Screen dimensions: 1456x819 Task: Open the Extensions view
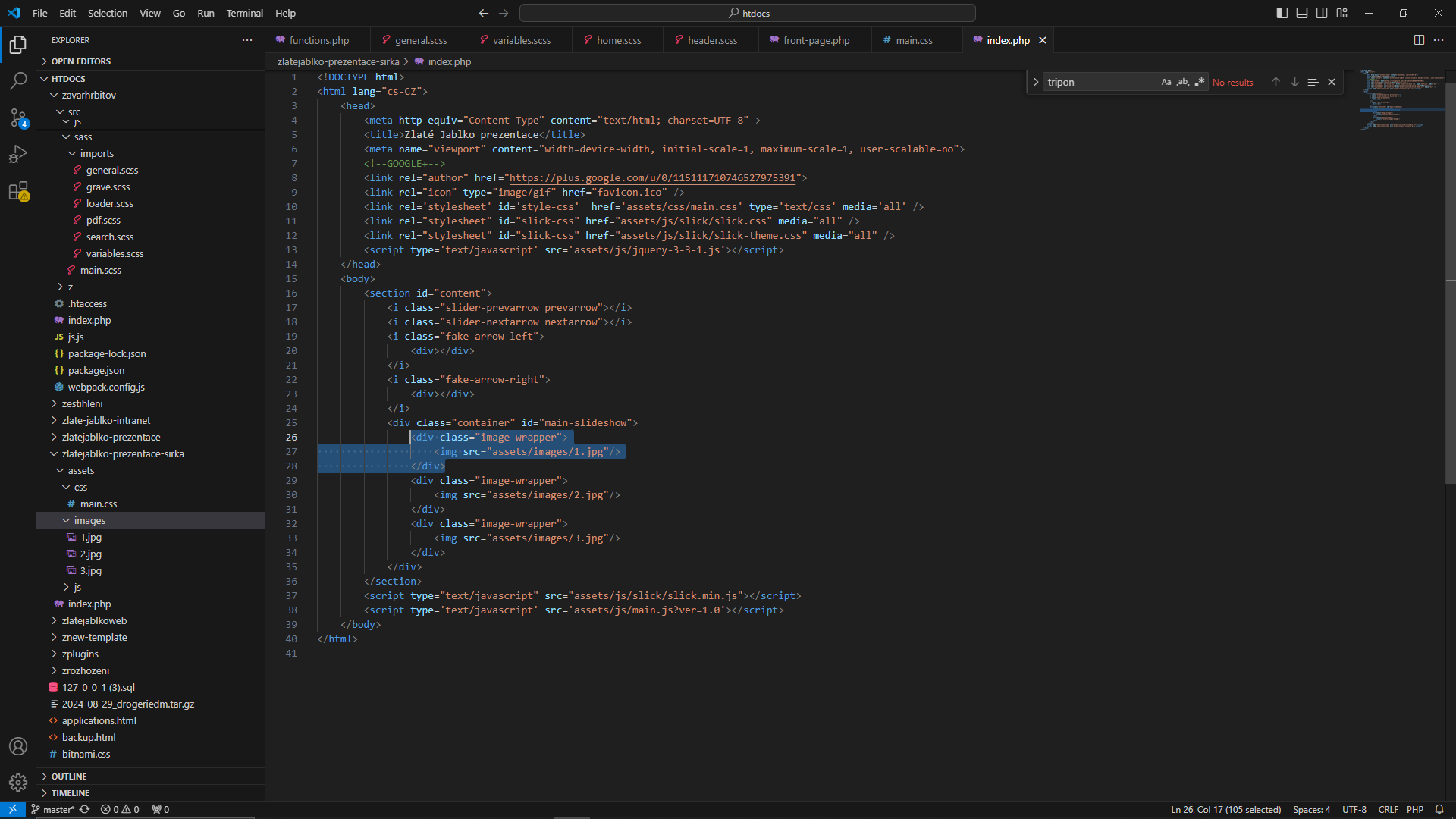[x=18, y=190]
